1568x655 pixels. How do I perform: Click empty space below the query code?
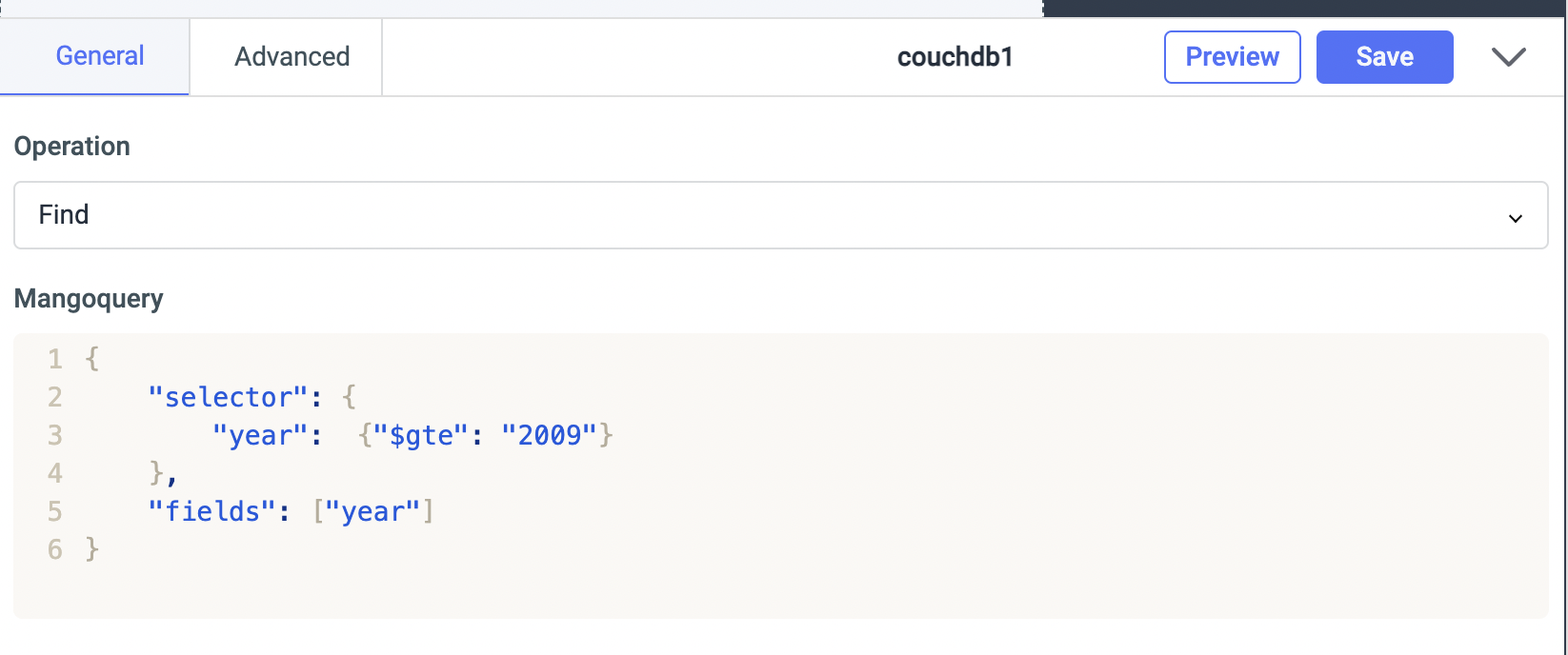point(762,588)
